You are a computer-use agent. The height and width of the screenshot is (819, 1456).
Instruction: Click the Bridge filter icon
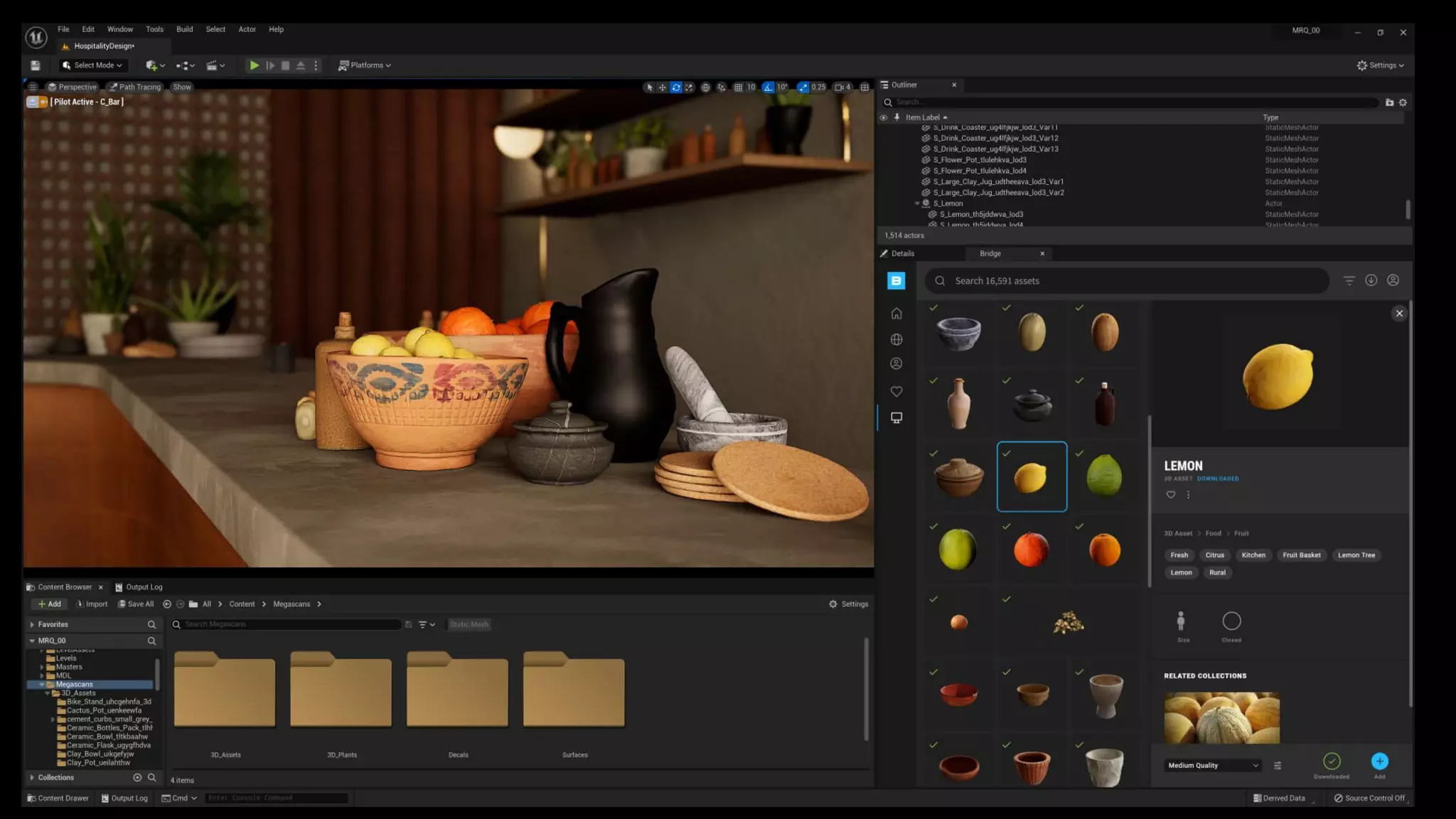point(1349,281)
